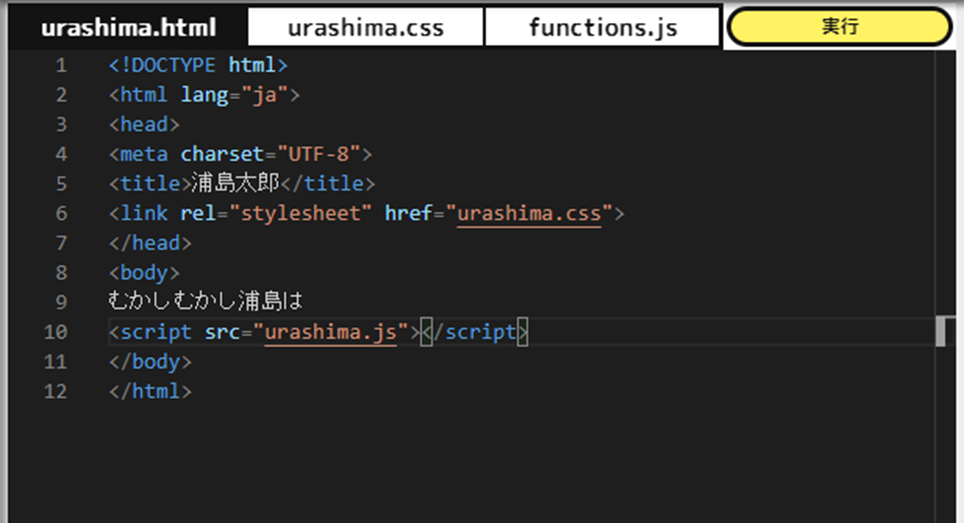The image size is (964, 523).
Task: Click the meta charset="UTF-8" line
Action: pyautogui.click(x=240, y=154)
